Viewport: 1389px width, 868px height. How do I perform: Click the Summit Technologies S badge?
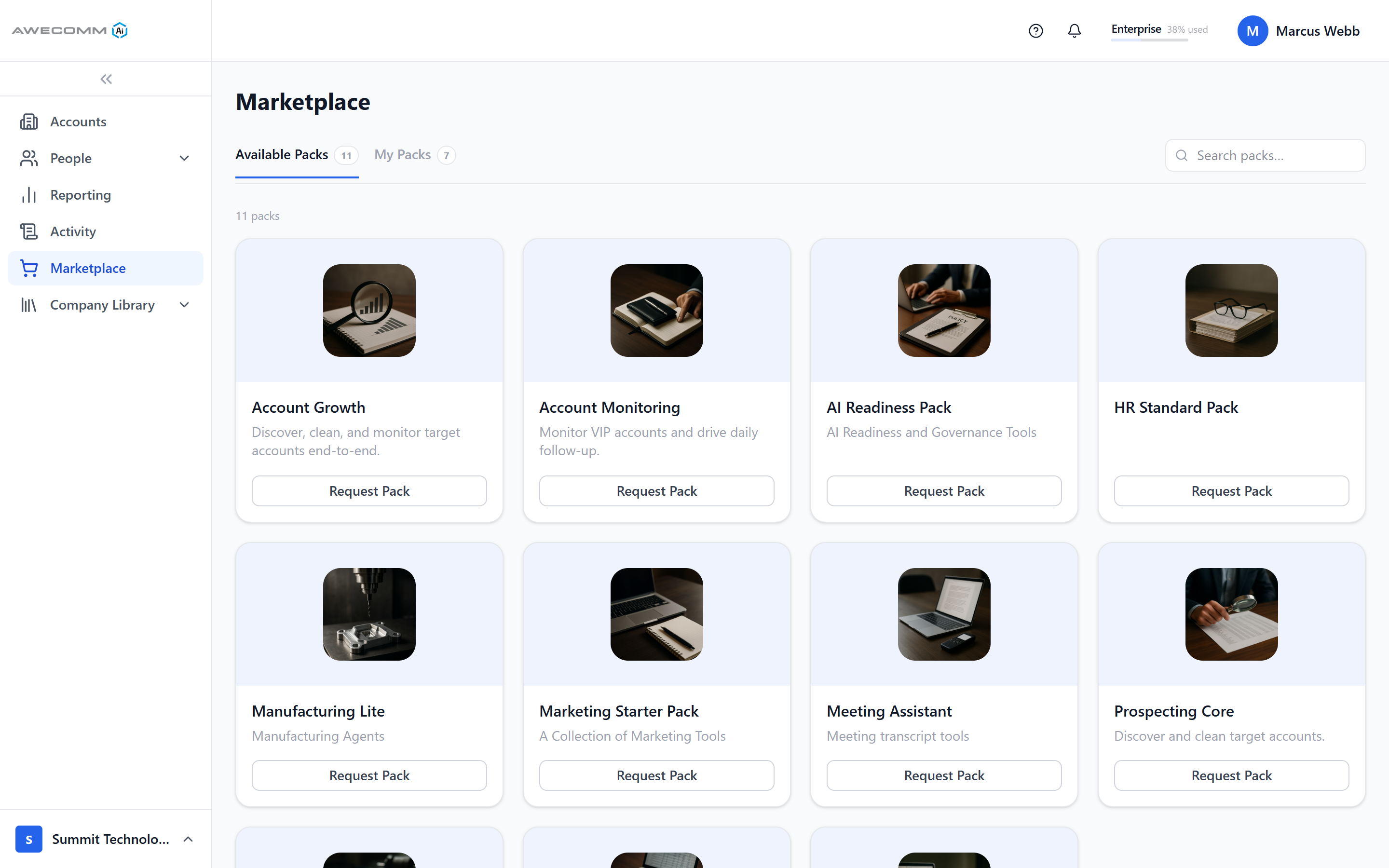[29, 839]
